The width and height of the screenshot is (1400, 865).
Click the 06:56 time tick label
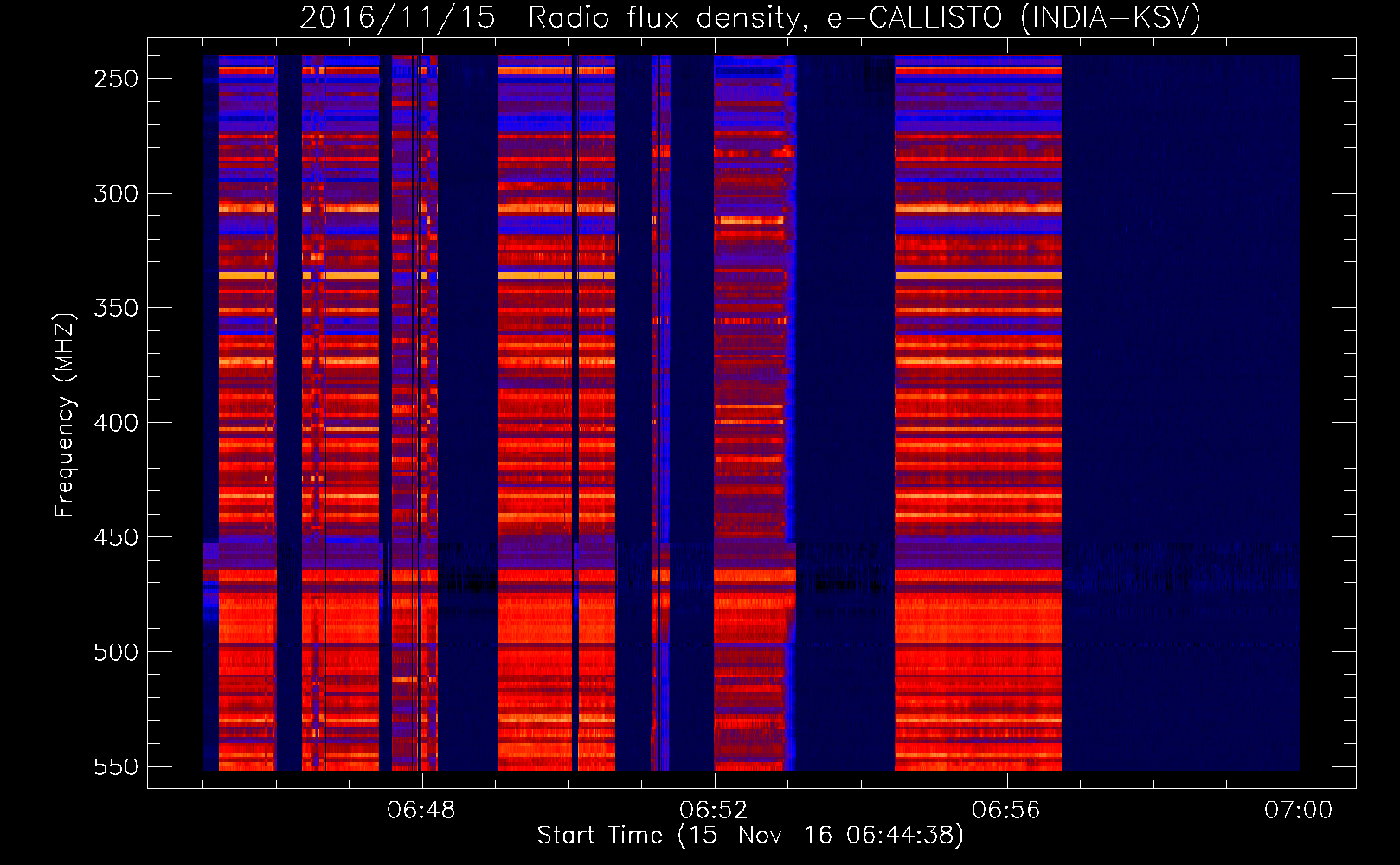pyautogui.click(x=1006, y=811)
